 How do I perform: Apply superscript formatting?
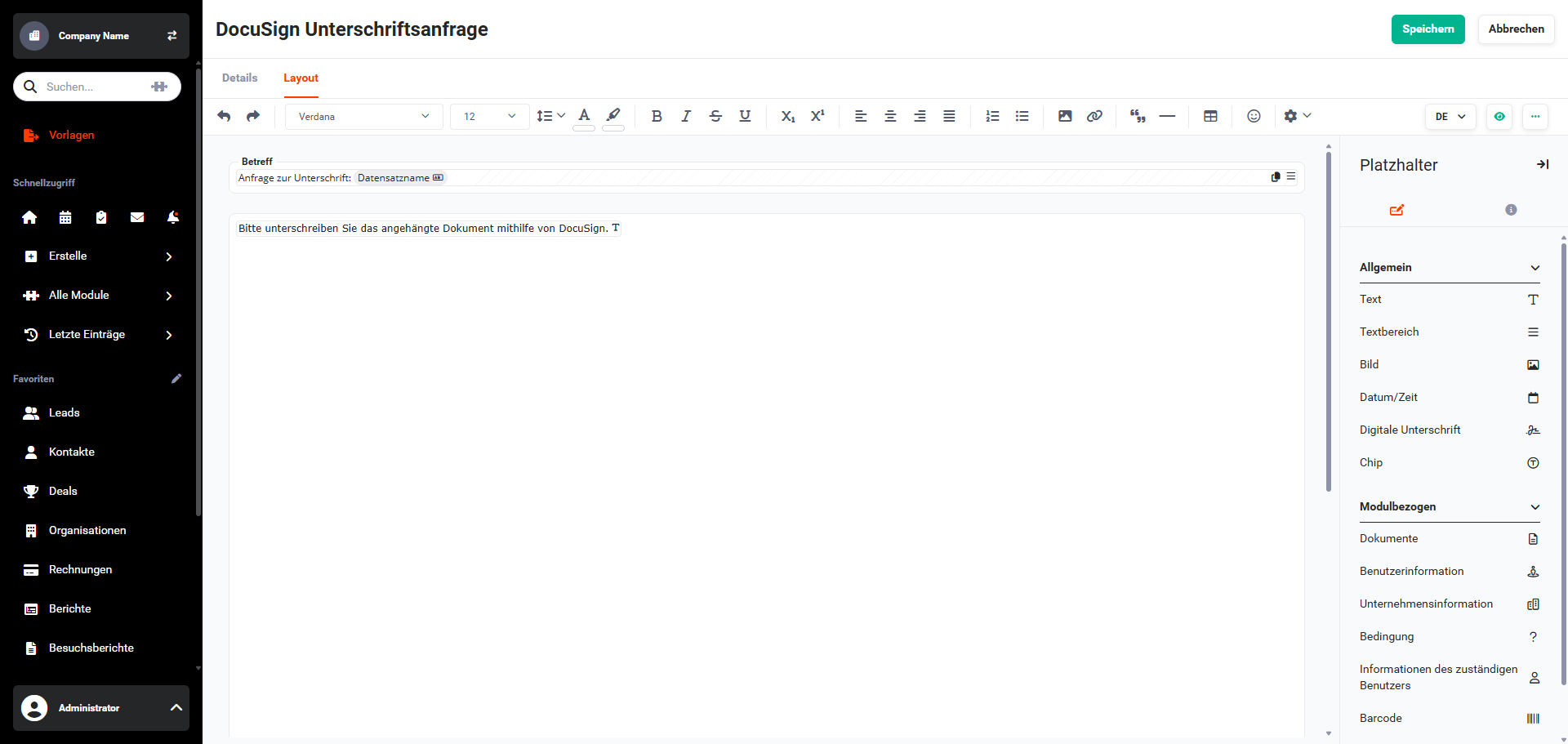coord(817,116)
